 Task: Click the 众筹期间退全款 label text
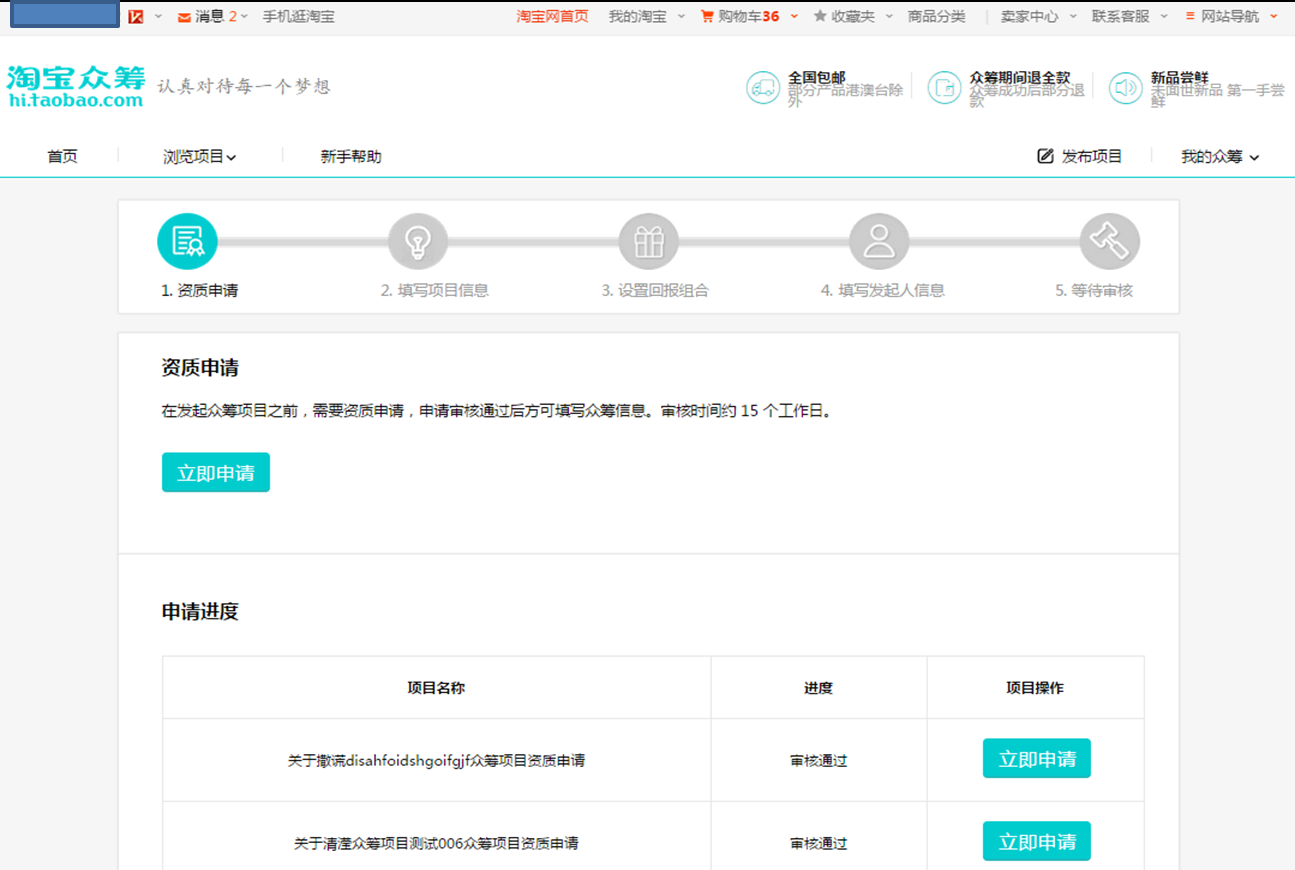[x=1020, y=77]
